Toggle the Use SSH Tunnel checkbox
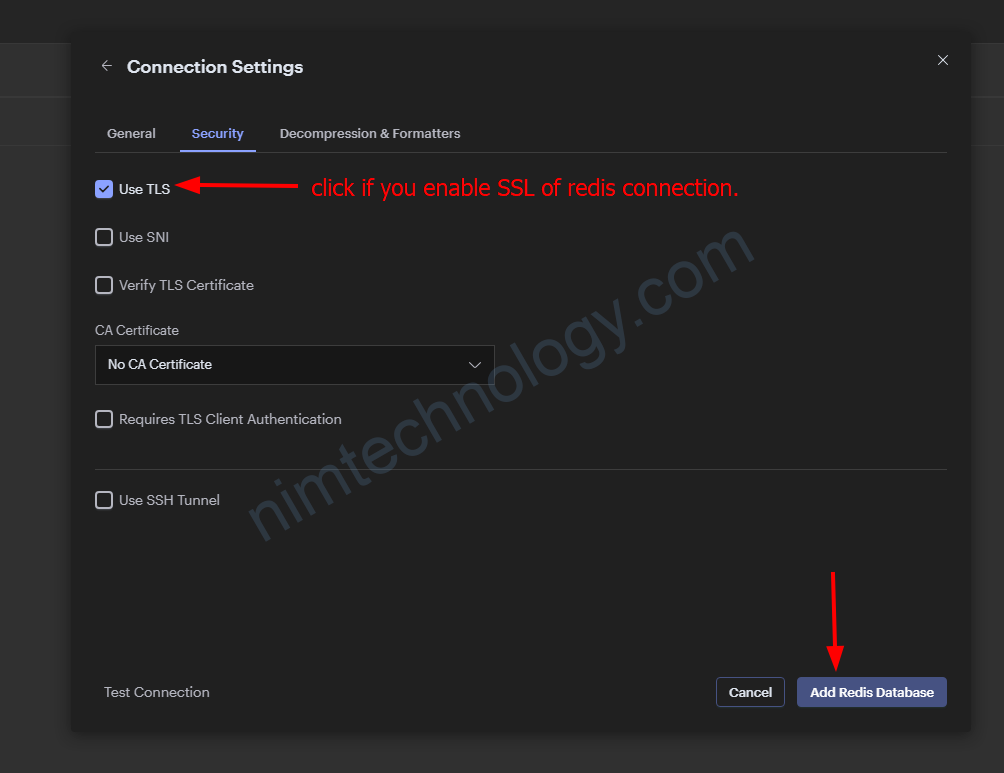Viewport: 1004px width, 773px height. pyautogui.click(x=104, y=500)
